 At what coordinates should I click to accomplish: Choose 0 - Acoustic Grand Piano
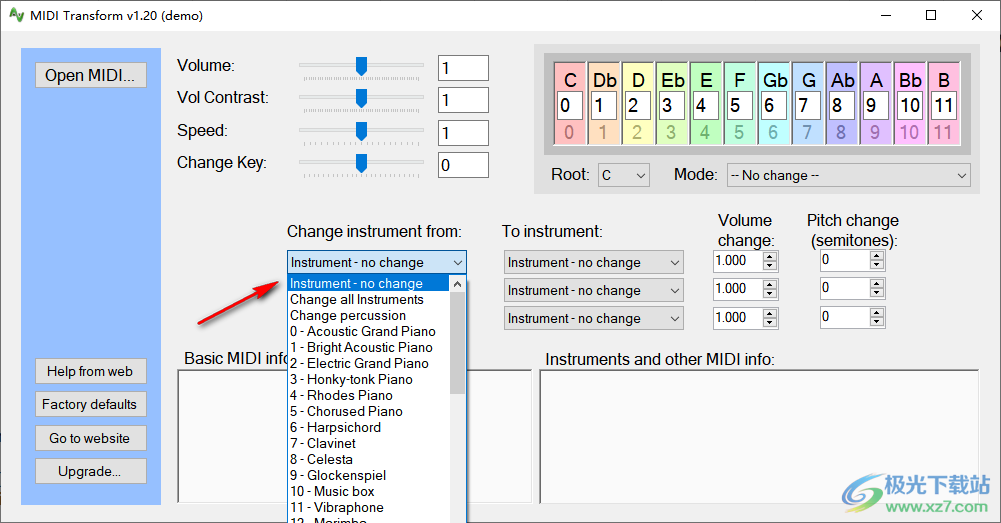(369, 331)
